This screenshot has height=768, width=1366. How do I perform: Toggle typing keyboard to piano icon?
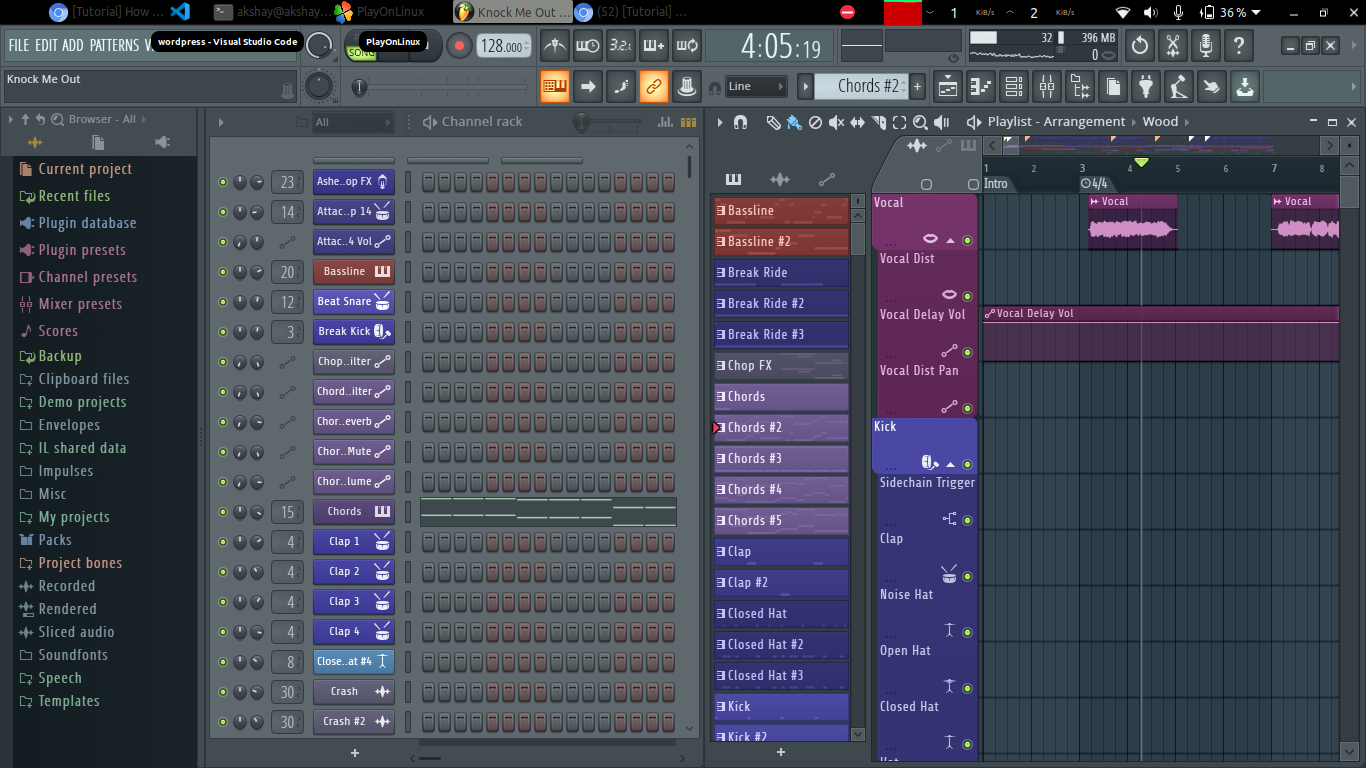click(555, 87)
